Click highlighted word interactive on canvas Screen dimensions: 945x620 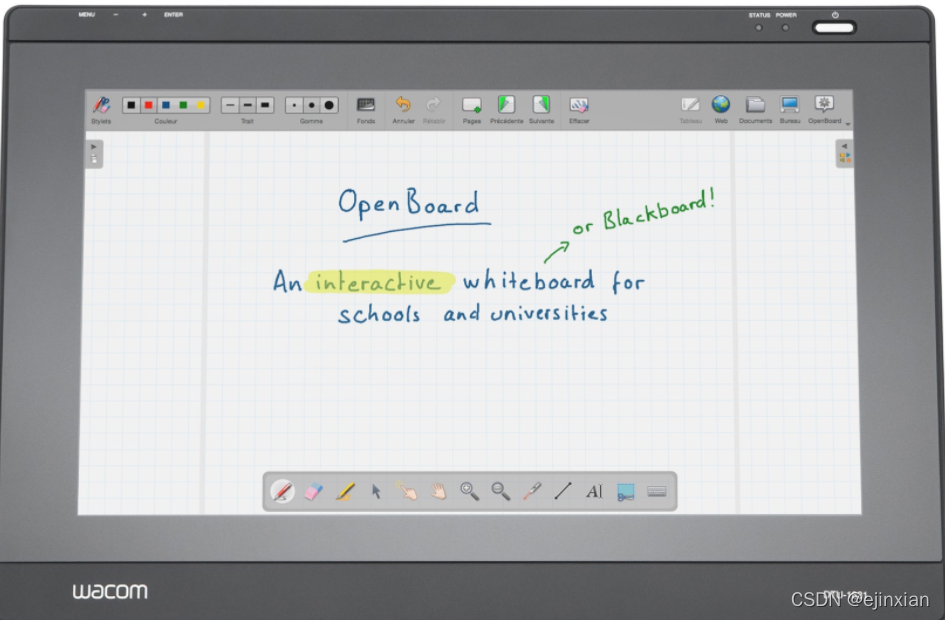378,282
